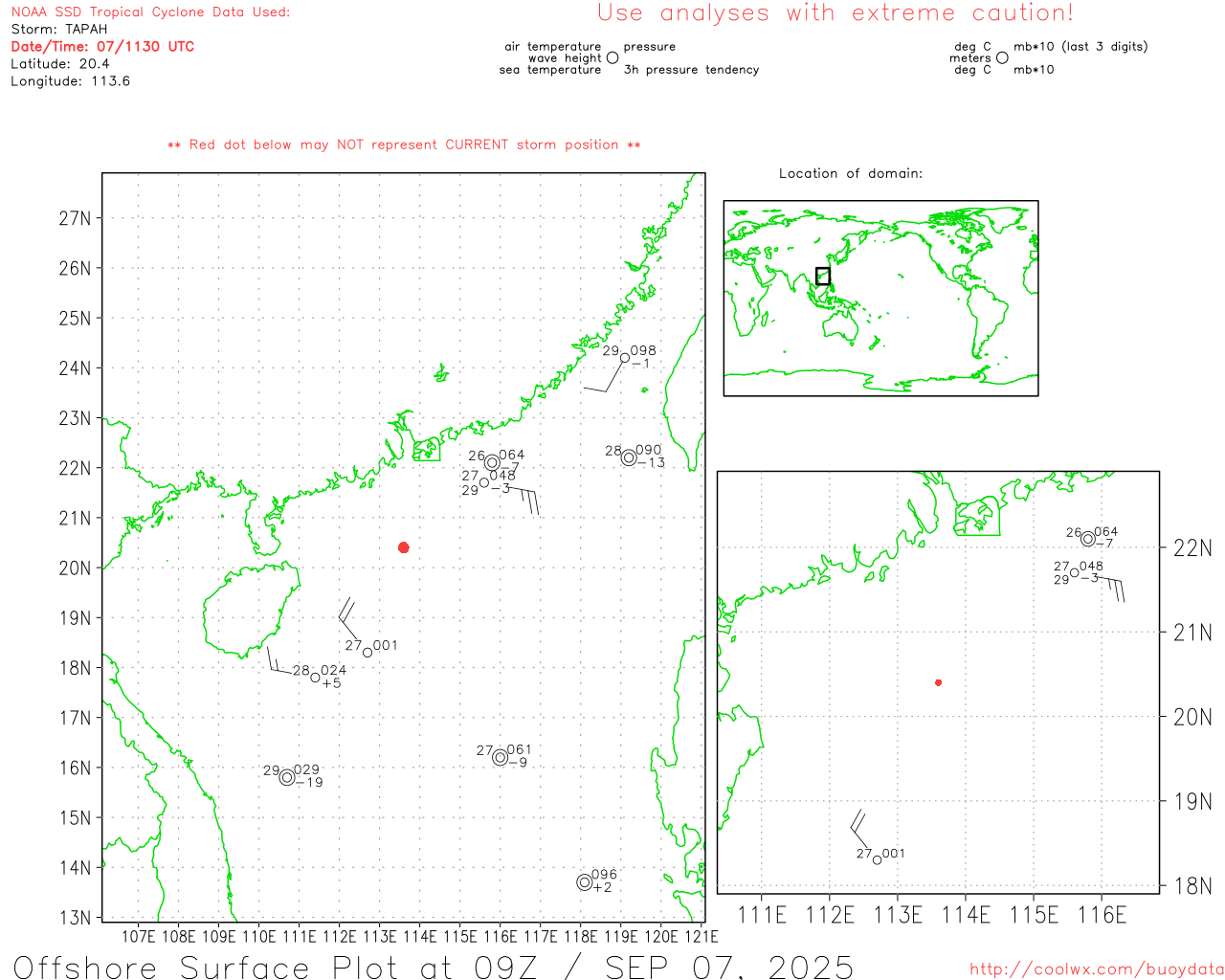Click the legend circle beside 'mb*10 (last 3 digits)'
This screenshot has width=1225, height=980.
tap(1002, 57)
